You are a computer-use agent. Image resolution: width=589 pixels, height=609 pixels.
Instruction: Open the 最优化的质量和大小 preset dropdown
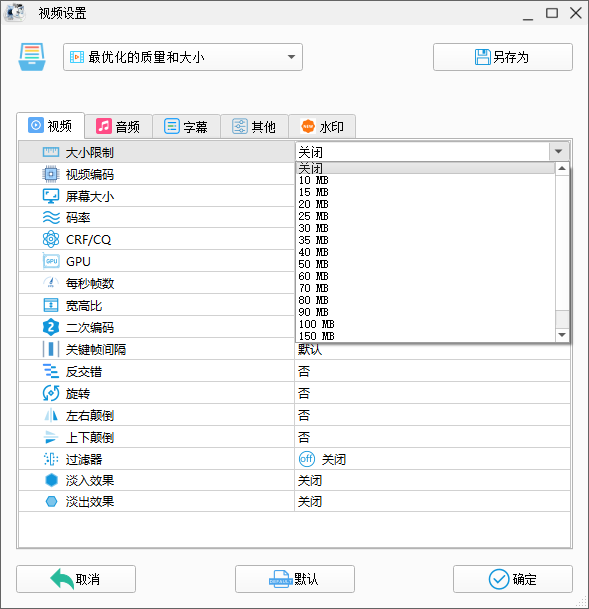[x=183, y=57]
